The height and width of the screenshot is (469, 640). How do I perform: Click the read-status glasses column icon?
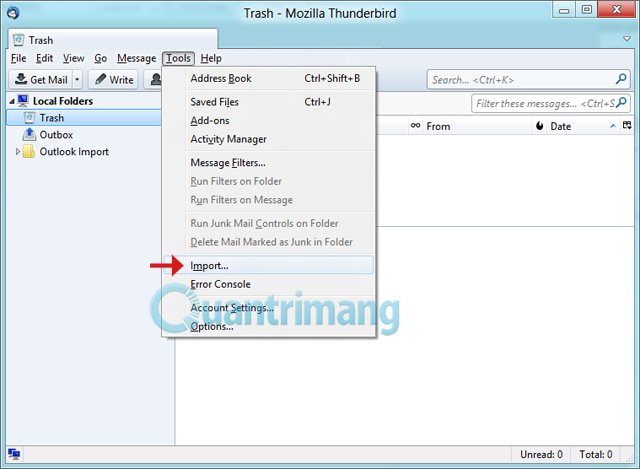coord(415,126)
